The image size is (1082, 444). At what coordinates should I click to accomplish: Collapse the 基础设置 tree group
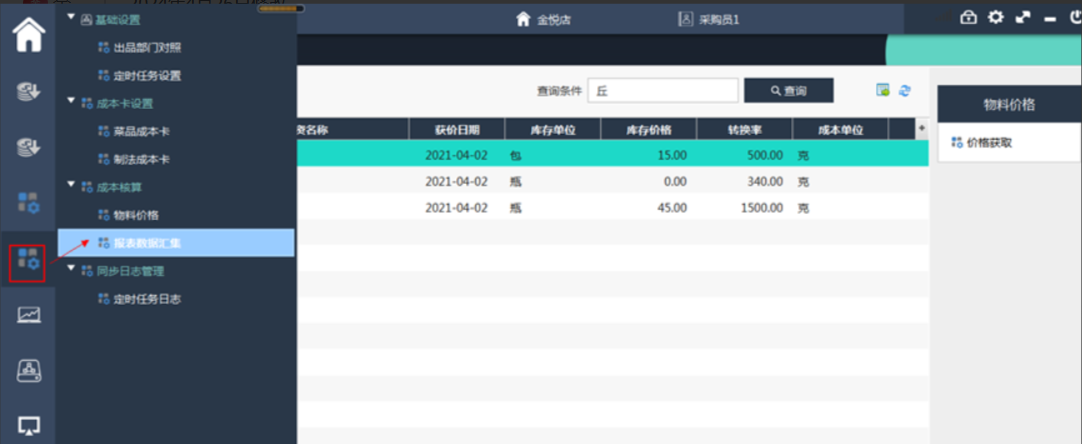pos(70,19)
